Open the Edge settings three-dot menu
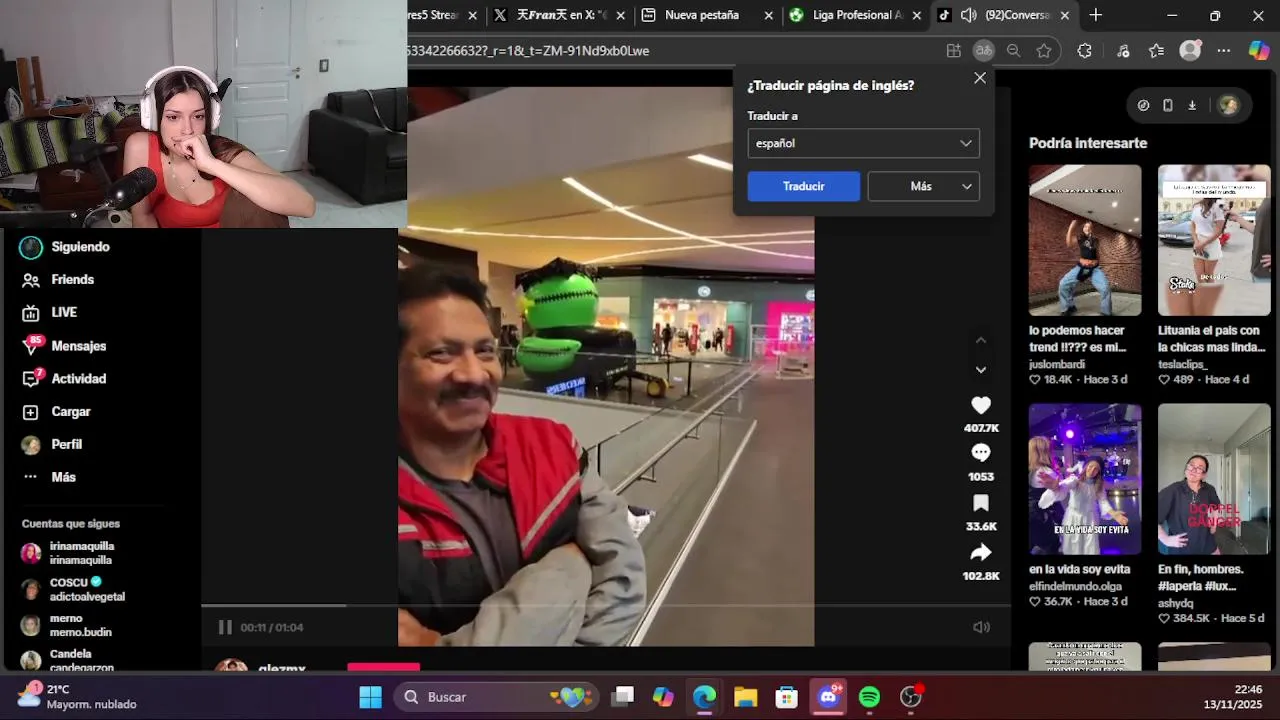This screenshot has width=1280, height=720. (1224, 51)
